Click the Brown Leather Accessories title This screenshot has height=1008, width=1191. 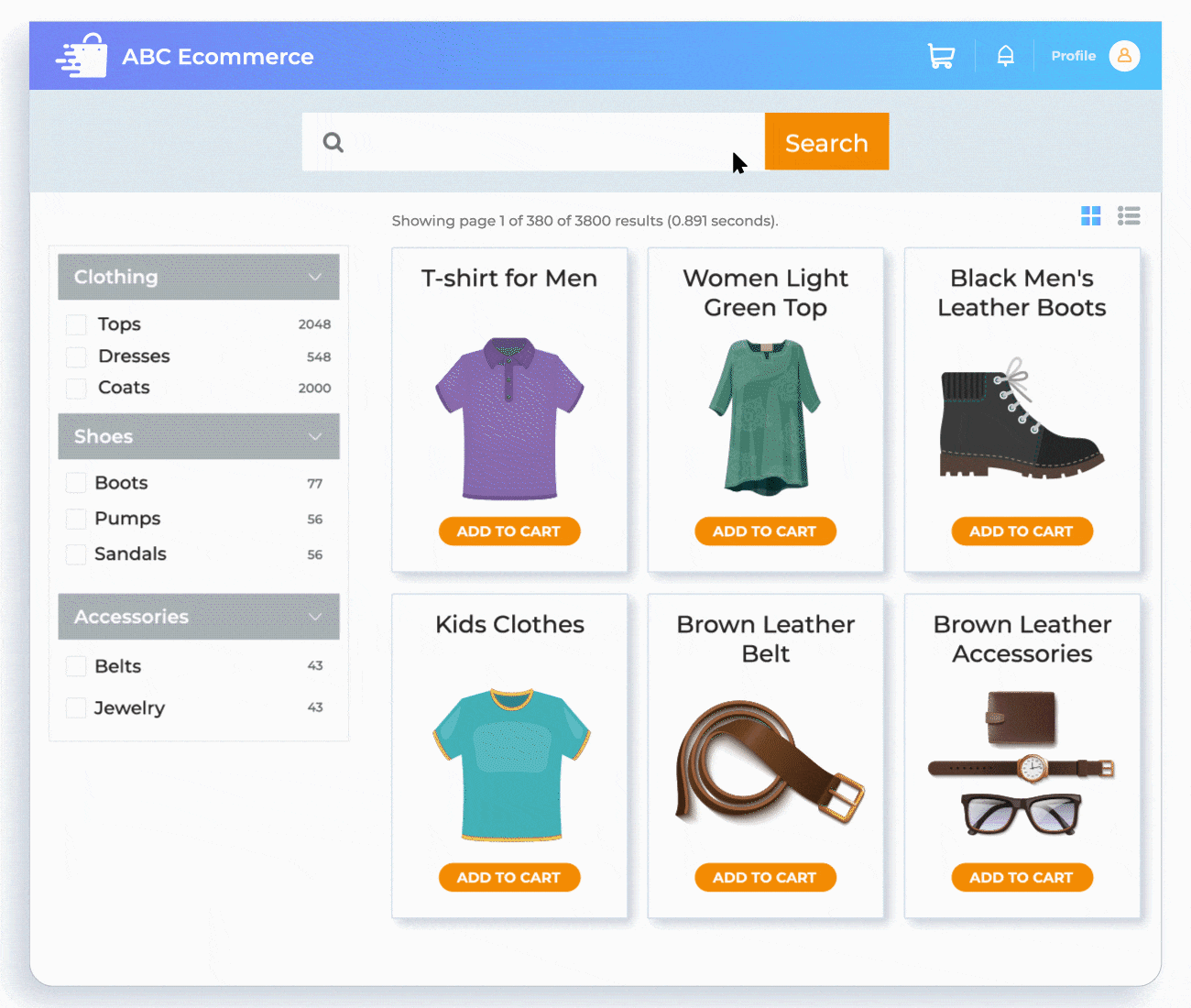pyautogui.click(x=1022, y=639)
